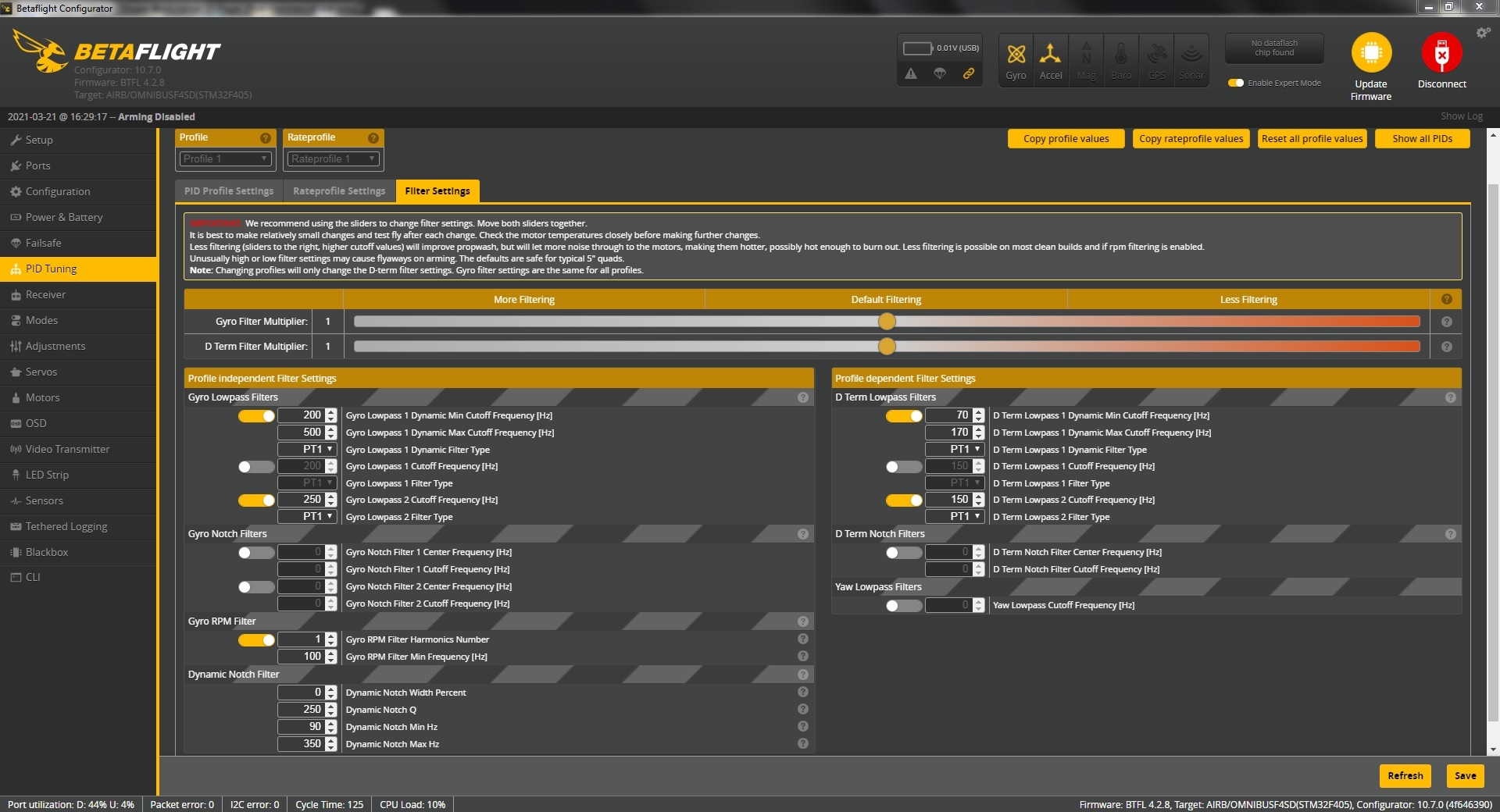Increase Gyro RPM Filter Harmonics Number stepper
This screenshot has width=1500, height=812.
coord(331,636)
